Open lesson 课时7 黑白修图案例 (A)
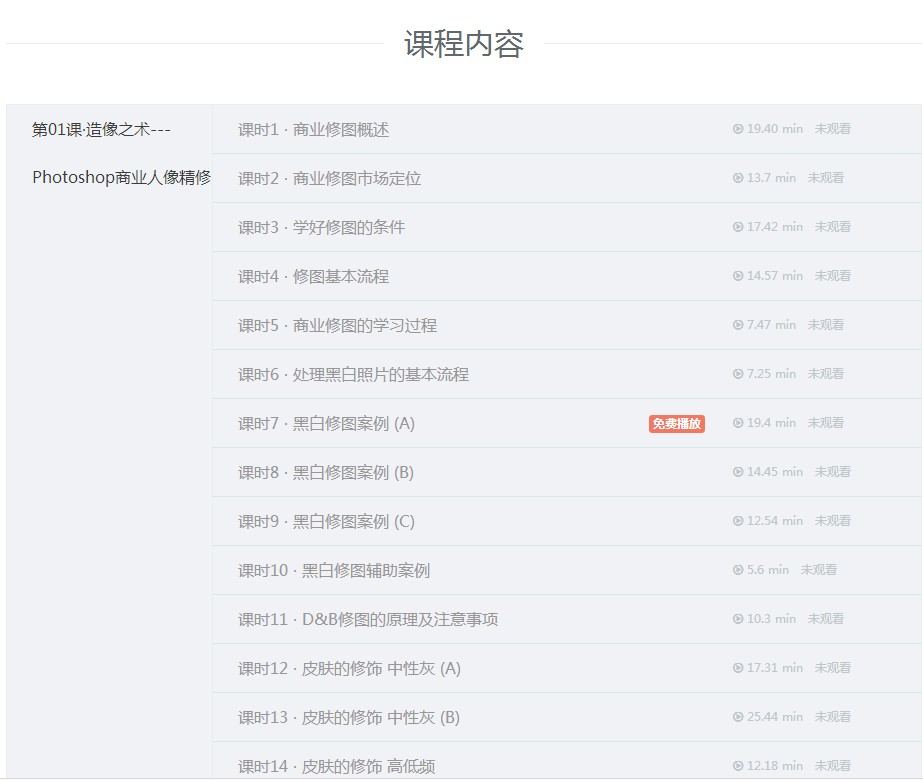 [x=326, y=424]
